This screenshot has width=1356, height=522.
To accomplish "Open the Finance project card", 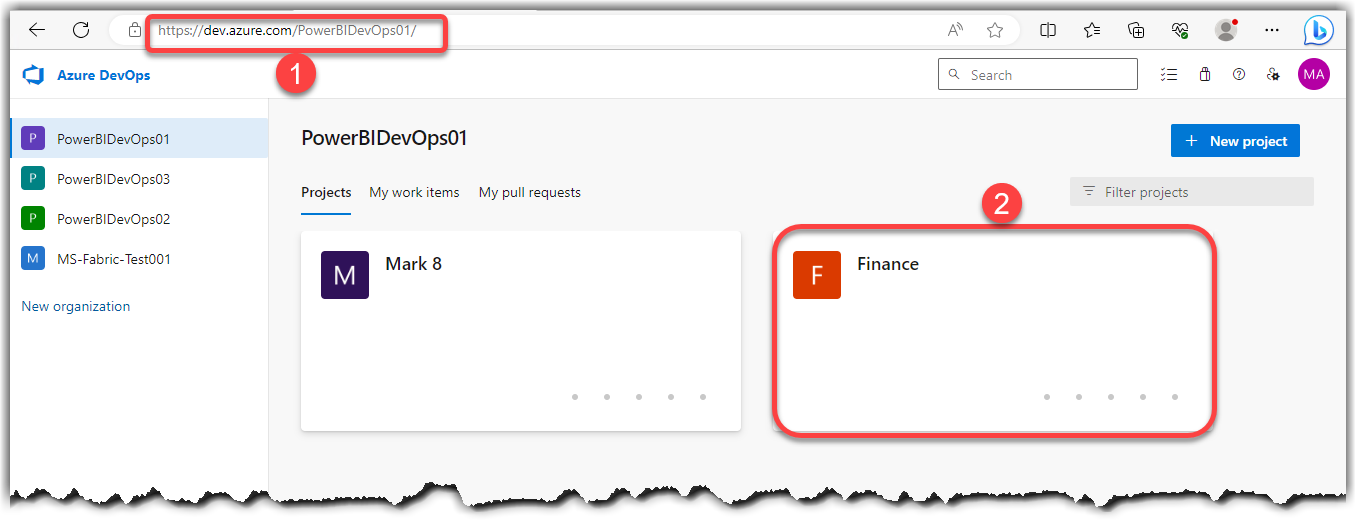I will [x=995, y=330].
